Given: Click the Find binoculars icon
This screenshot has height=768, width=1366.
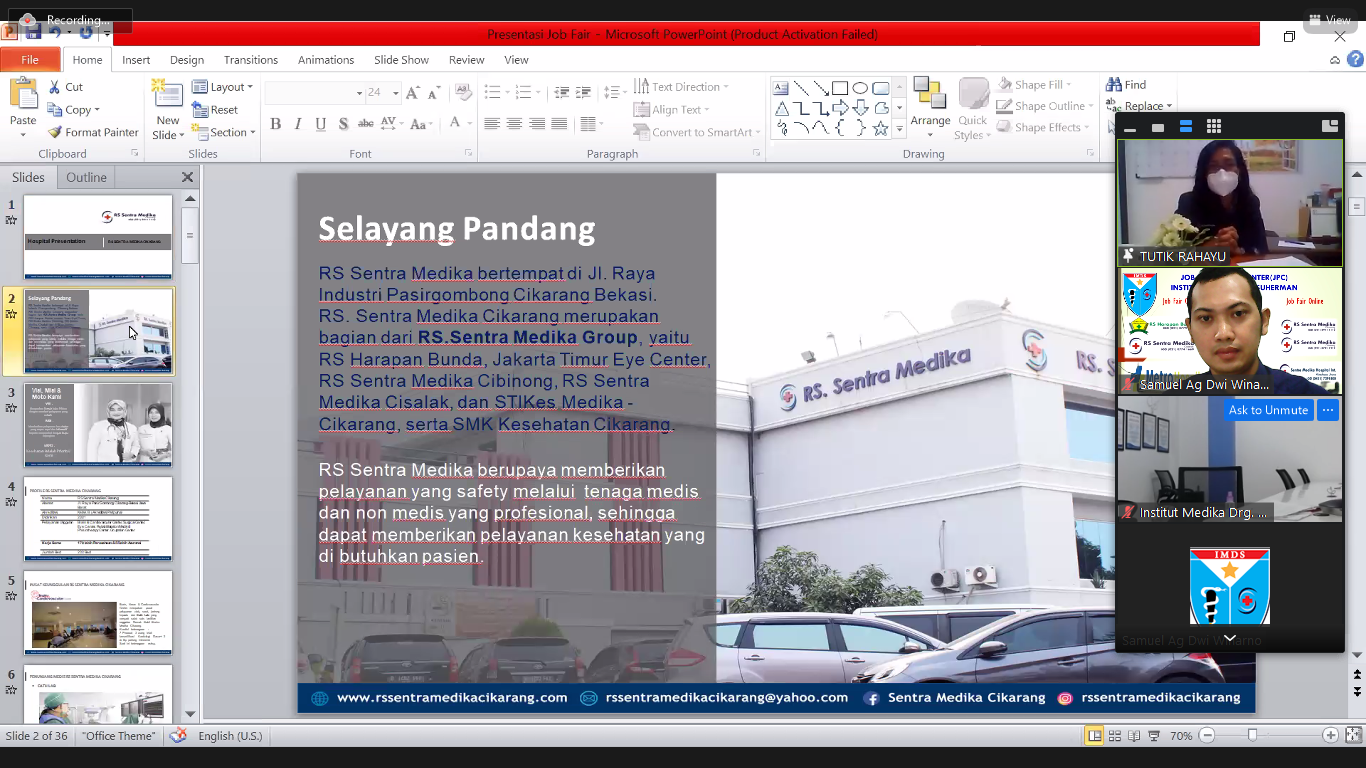Looking at the screenshot, I should 1113,85.
